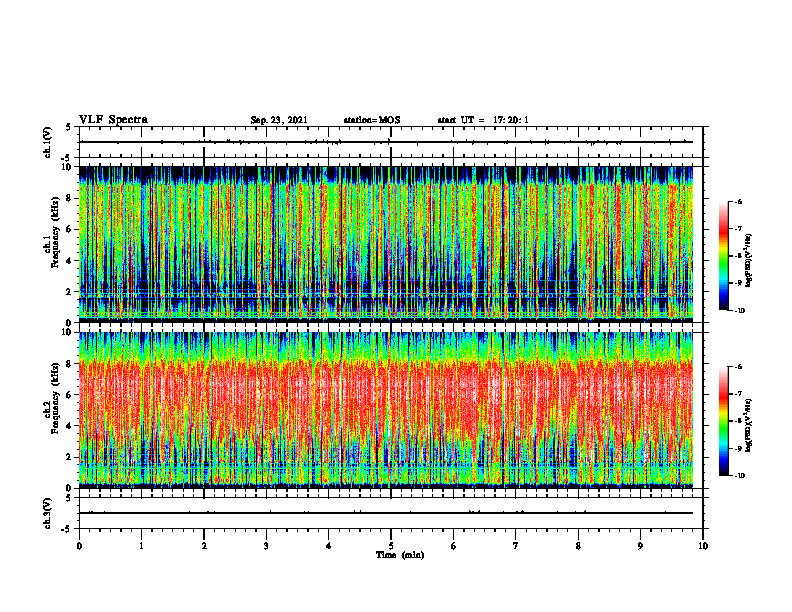Click the ch.2 colorbar "-6" label
The image size is (792, 612).
pos(739,367)
